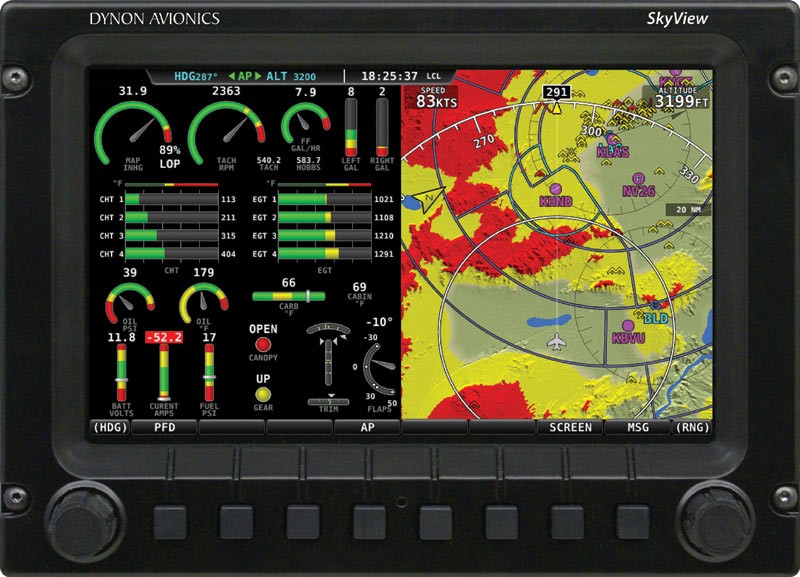Click the left rotary knob under (HDG)

(x=85, y=519)
